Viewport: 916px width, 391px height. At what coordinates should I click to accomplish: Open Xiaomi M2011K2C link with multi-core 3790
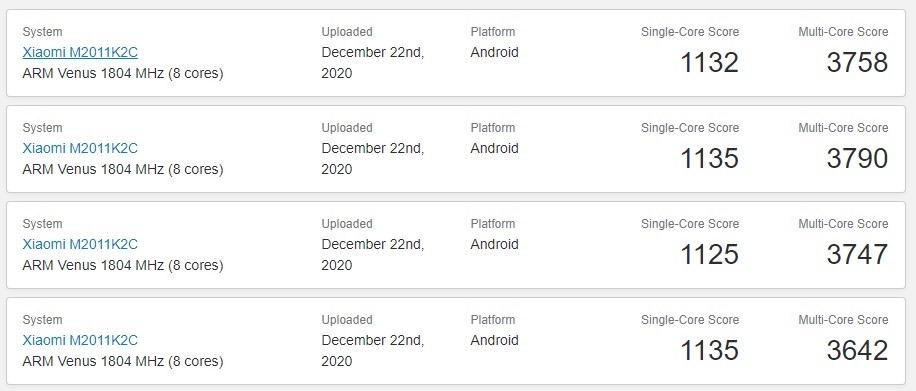pyautogui.click(x=80, y=148)
